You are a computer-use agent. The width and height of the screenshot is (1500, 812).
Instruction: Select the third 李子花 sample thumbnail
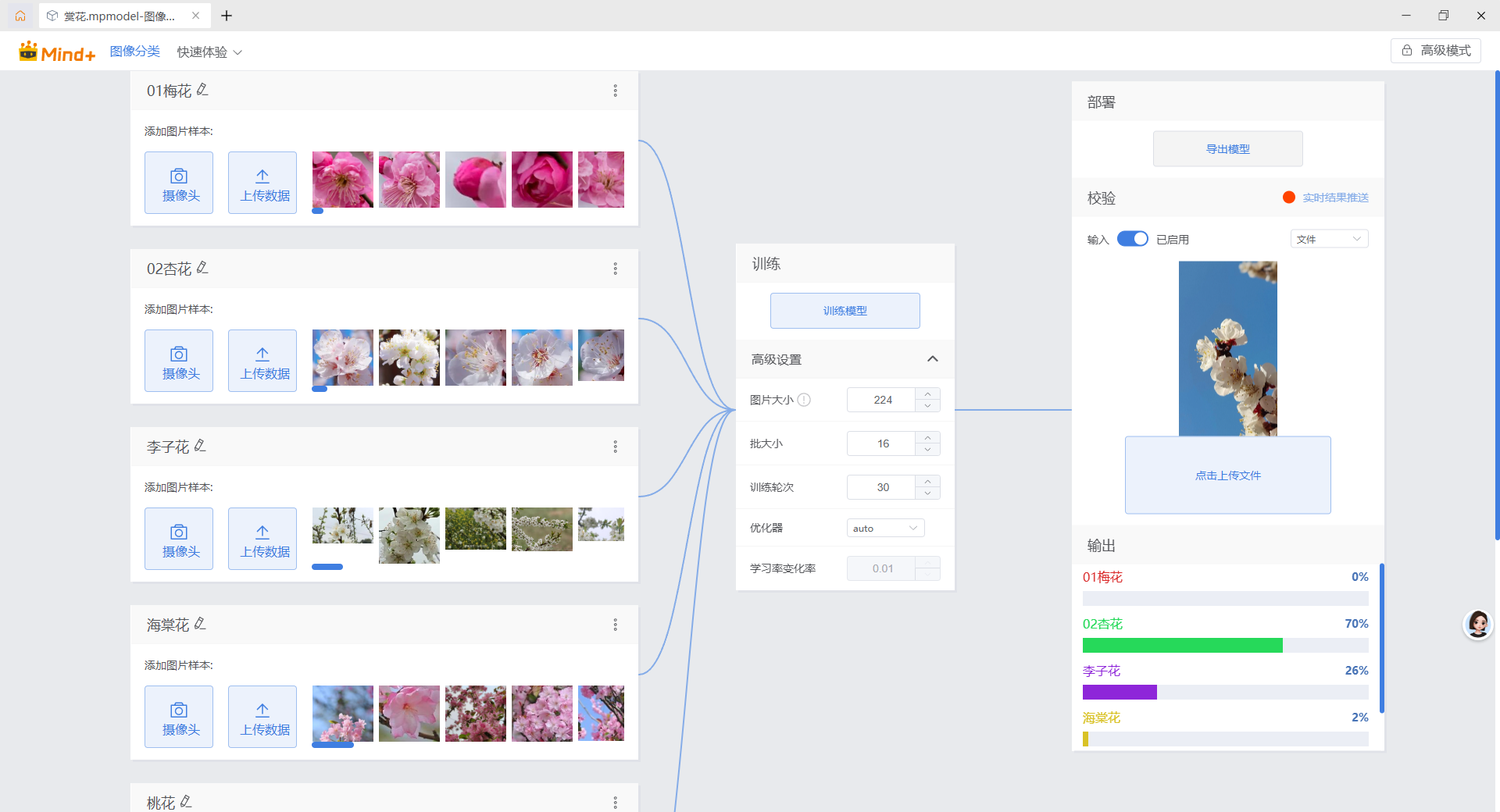(476, 529)
